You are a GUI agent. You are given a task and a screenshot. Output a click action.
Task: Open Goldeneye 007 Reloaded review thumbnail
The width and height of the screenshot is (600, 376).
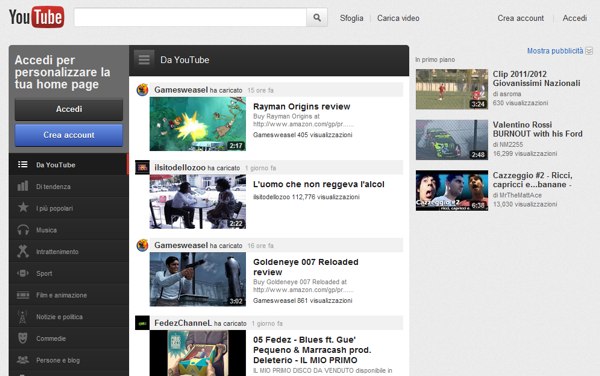pos(197,279)
